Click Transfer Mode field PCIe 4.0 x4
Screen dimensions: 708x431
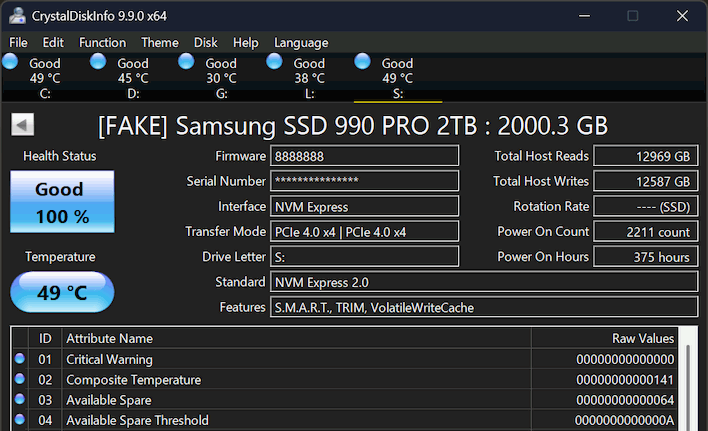click(x=364, y=232)
